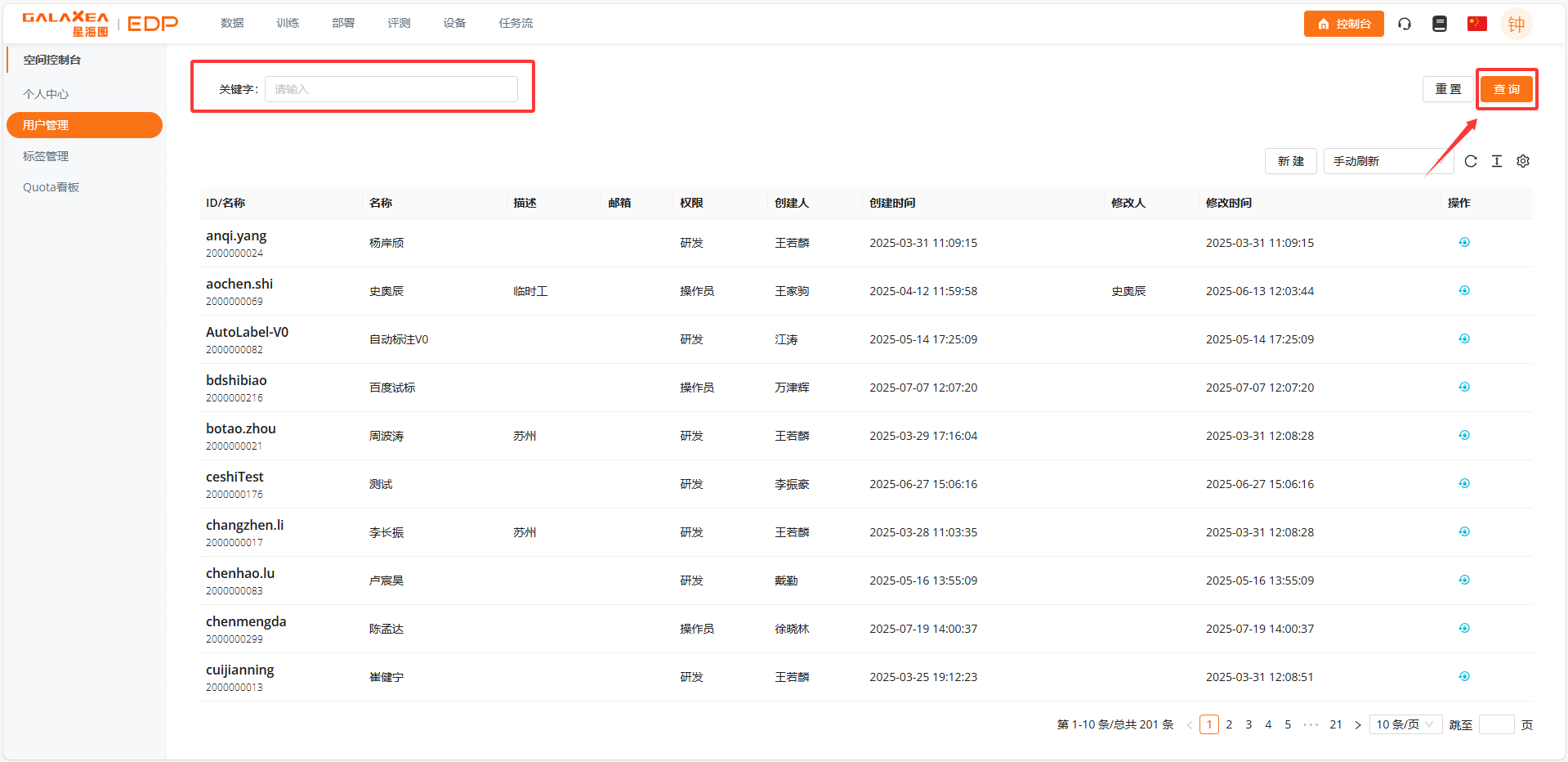Viewport: 1568px width, 762px height.
Task: Expand hidden pages via the pagination ellipsis
Action: (1311, 724)
